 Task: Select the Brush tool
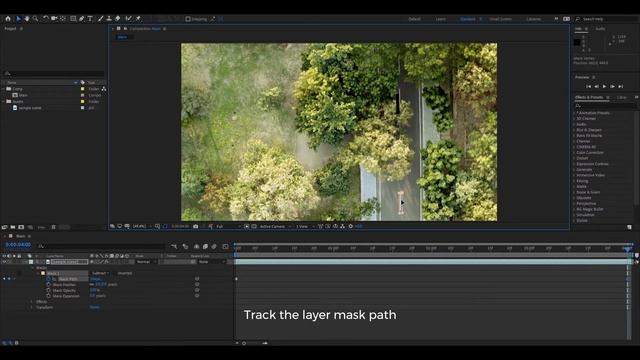click(100, 18)
